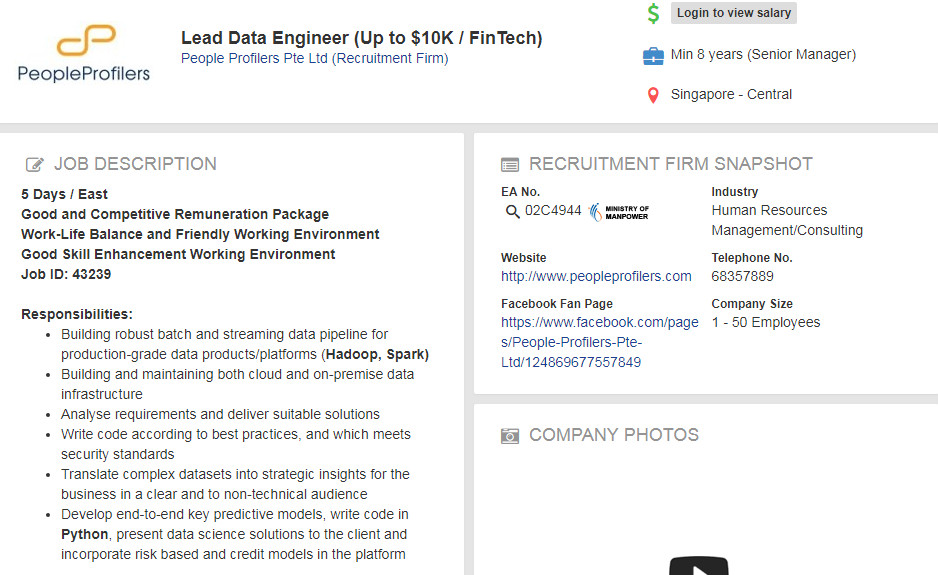
Task: Play the company video thumbnail
Action: (698, 567)
